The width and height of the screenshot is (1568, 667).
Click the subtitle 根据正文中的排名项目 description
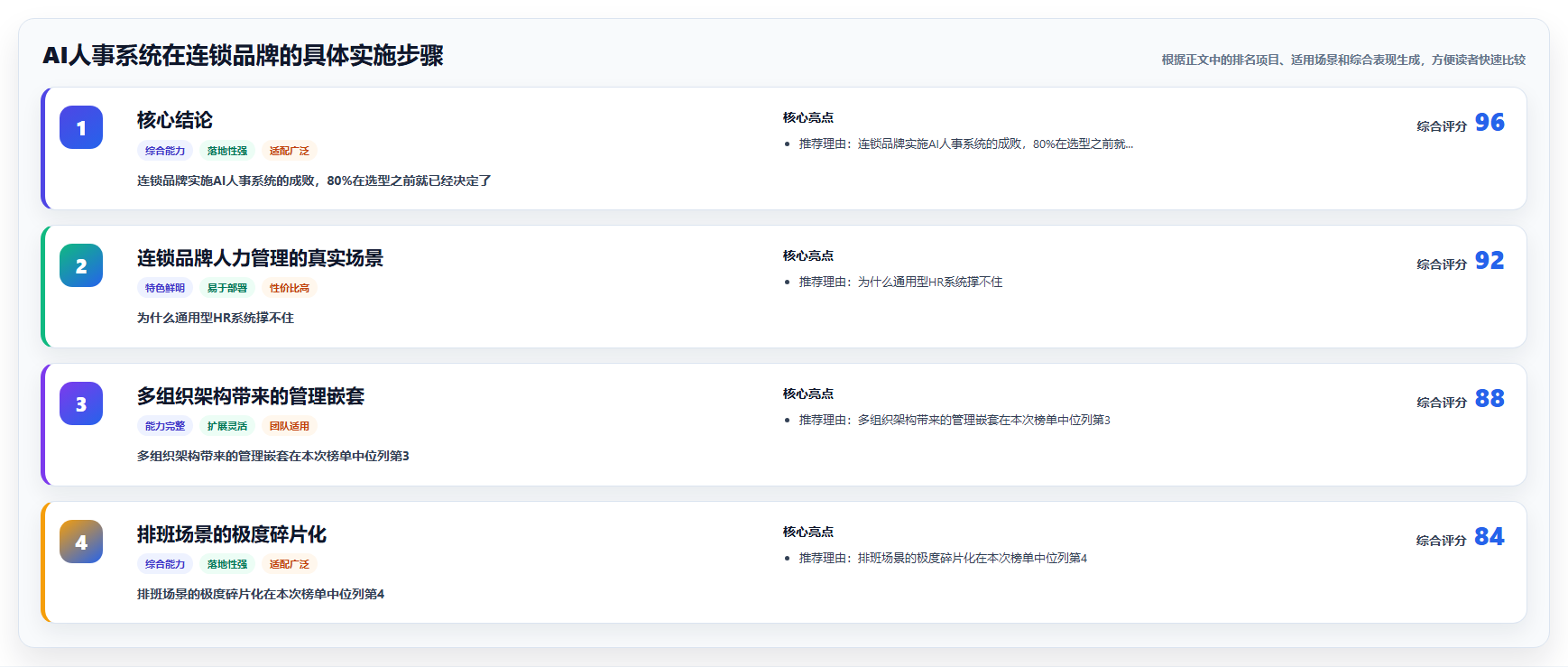click(1343, 60)
